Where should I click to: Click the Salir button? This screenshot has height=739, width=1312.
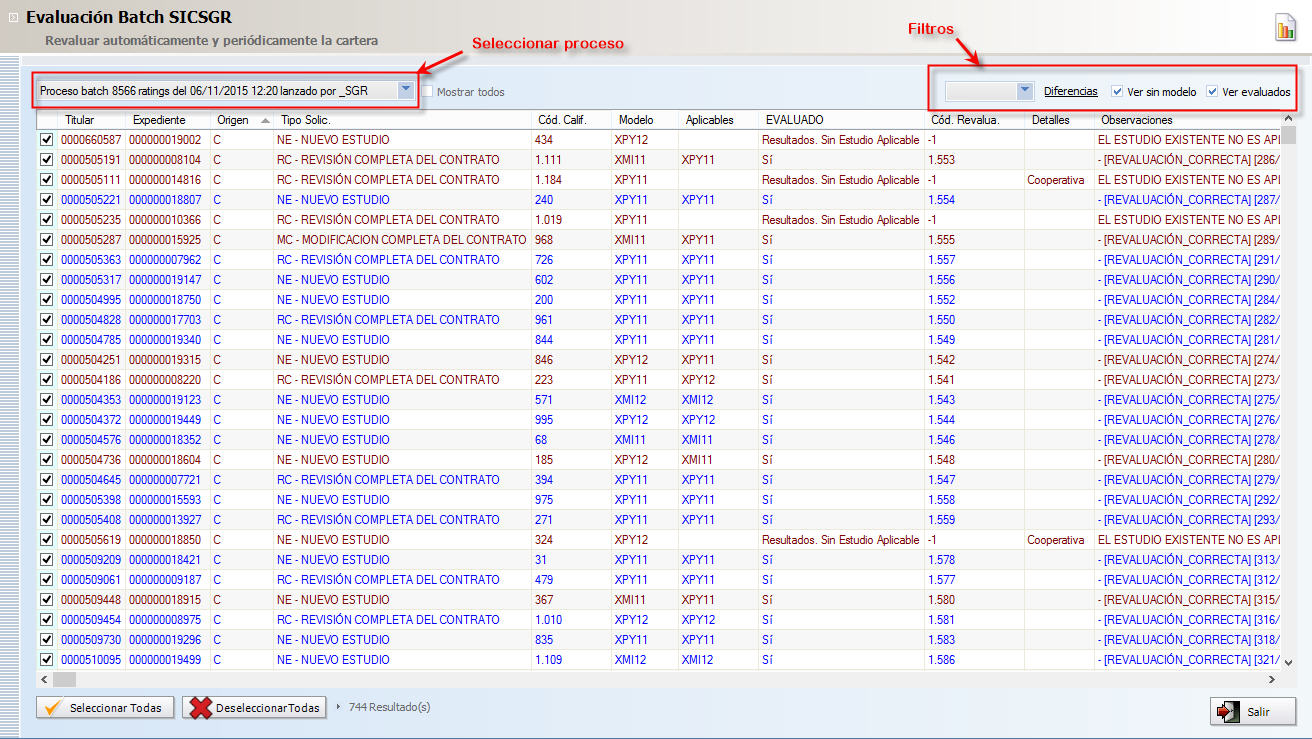1253,712
